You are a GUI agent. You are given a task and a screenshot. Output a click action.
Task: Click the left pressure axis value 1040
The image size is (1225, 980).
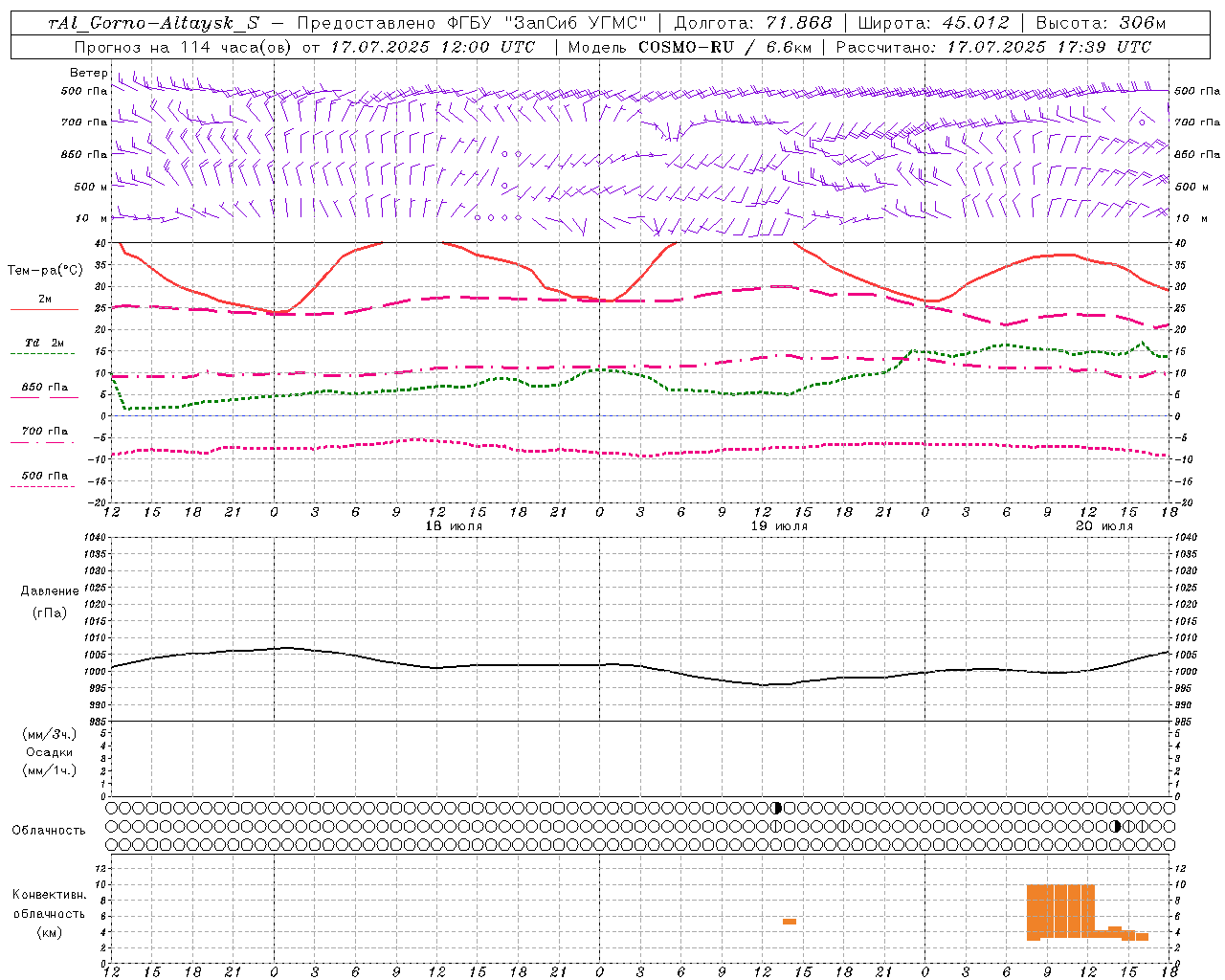(x=95, y=538)
